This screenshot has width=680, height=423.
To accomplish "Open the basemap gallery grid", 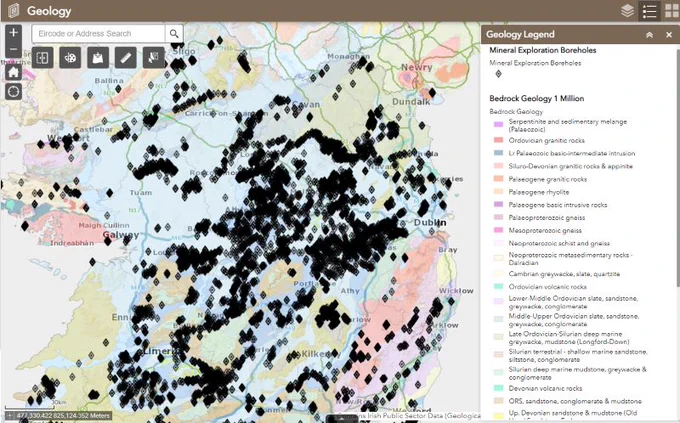I will pos(671,11).
